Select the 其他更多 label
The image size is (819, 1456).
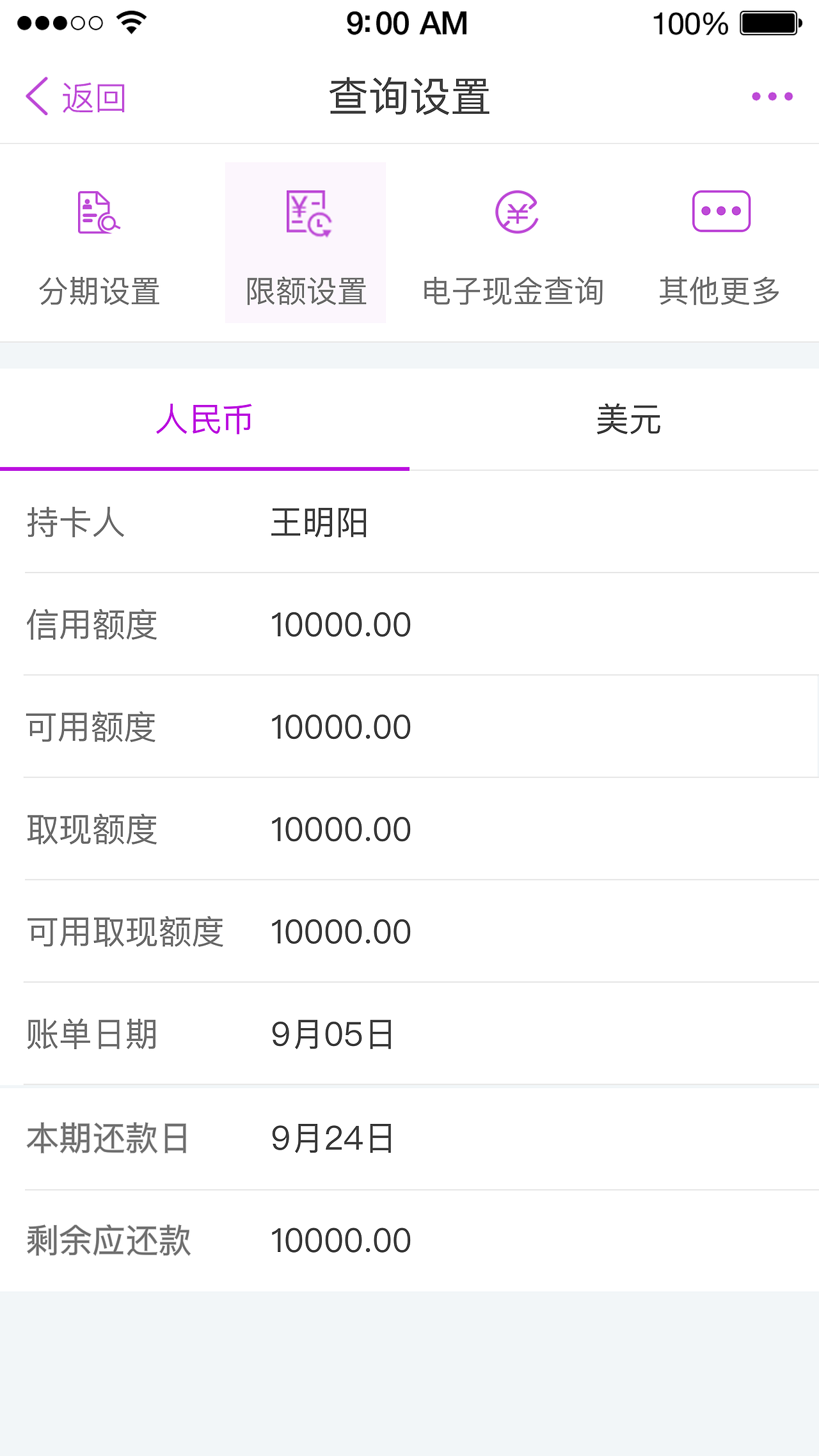point(720,292)
